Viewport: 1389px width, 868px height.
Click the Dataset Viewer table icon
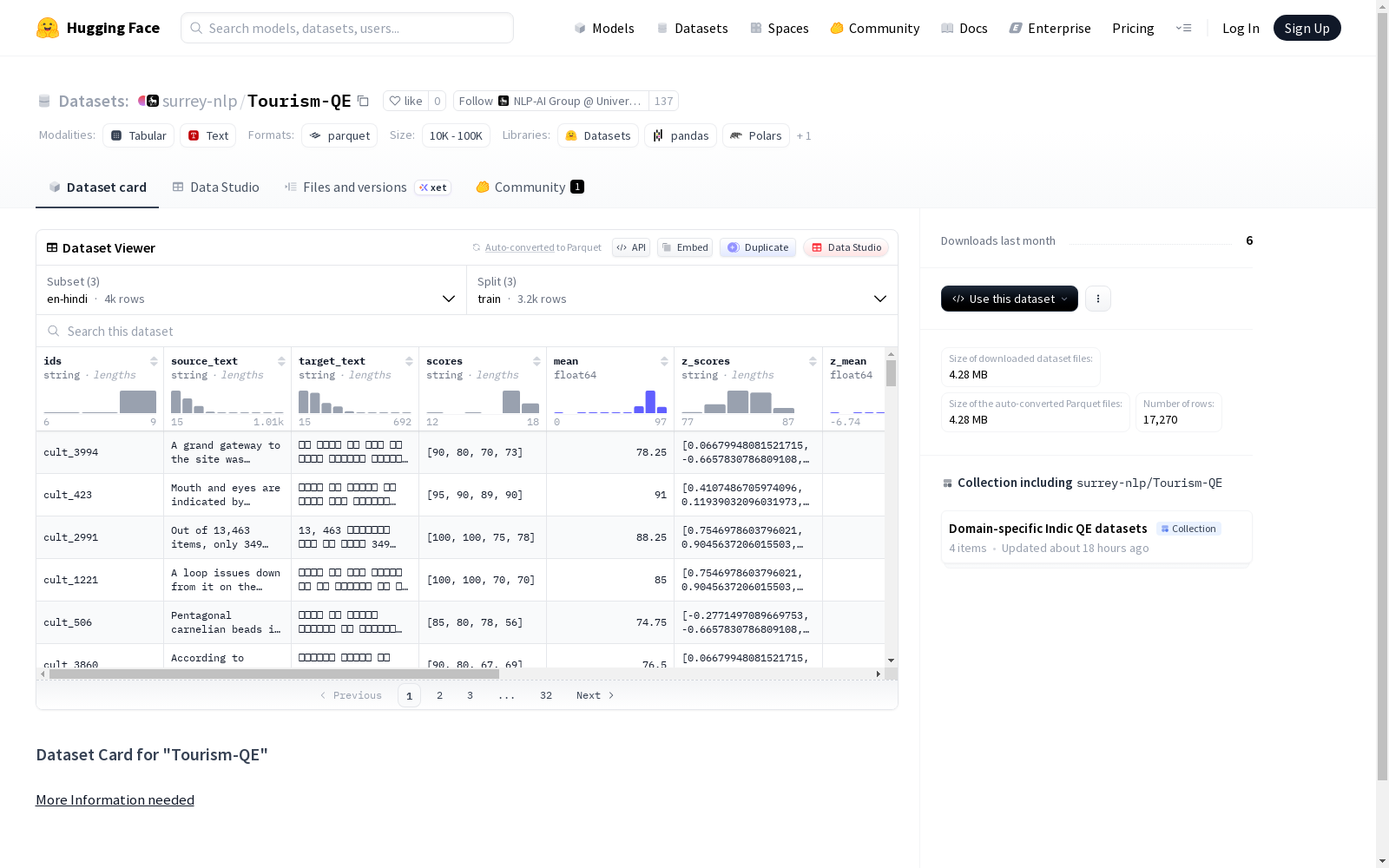coord(52,247)
